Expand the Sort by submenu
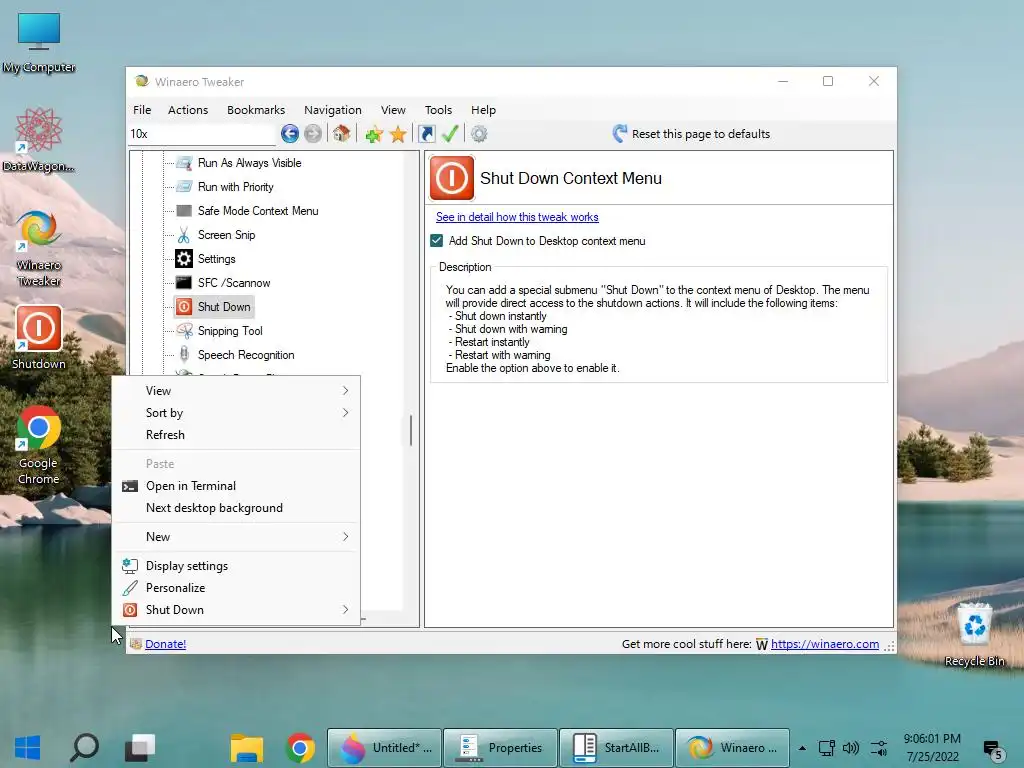Screen dimensions: 1024x768 pyautogui.click(x=236, y=413)
